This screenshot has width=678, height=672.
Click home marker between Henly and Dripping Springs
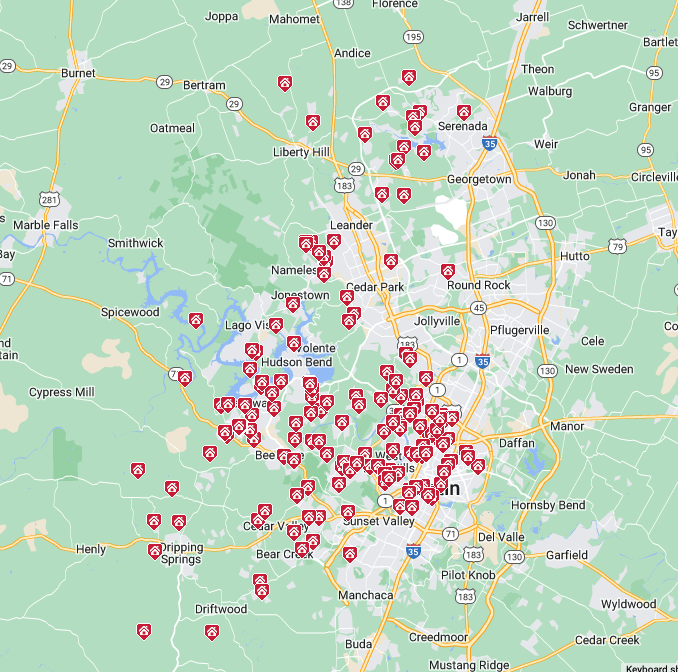point(155,551)
